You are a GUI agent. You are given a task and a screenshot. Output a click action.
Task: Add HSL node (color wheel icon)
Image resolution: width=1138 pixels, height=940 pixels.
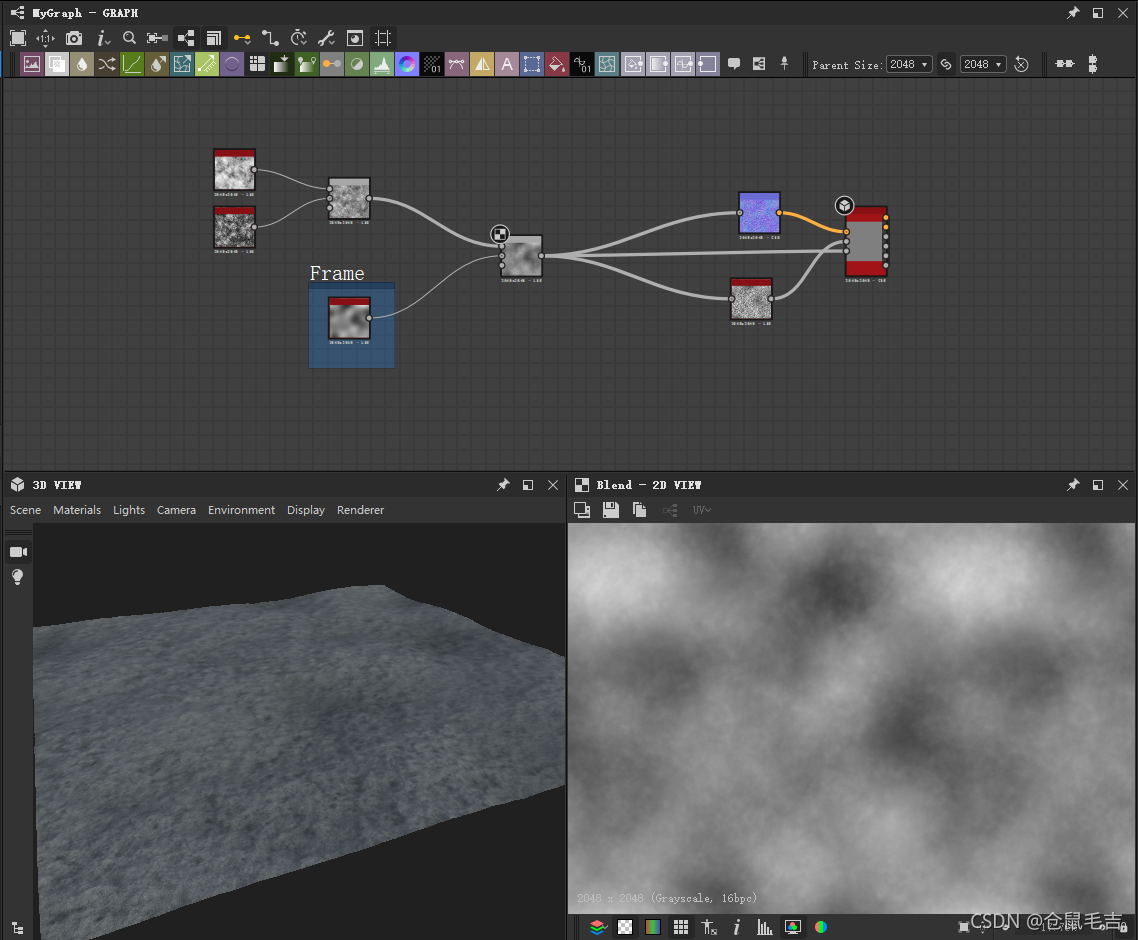(407, 64)
